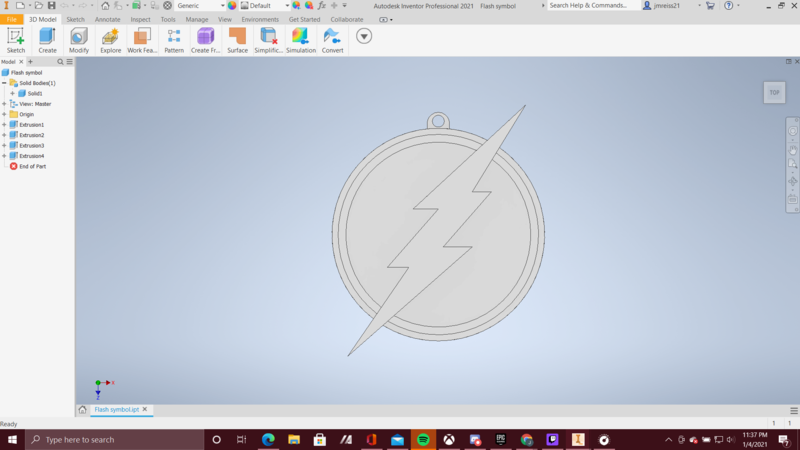Click the TOP face of ViewCube
Screen dimensions: 800x450
tap(774, 92)
